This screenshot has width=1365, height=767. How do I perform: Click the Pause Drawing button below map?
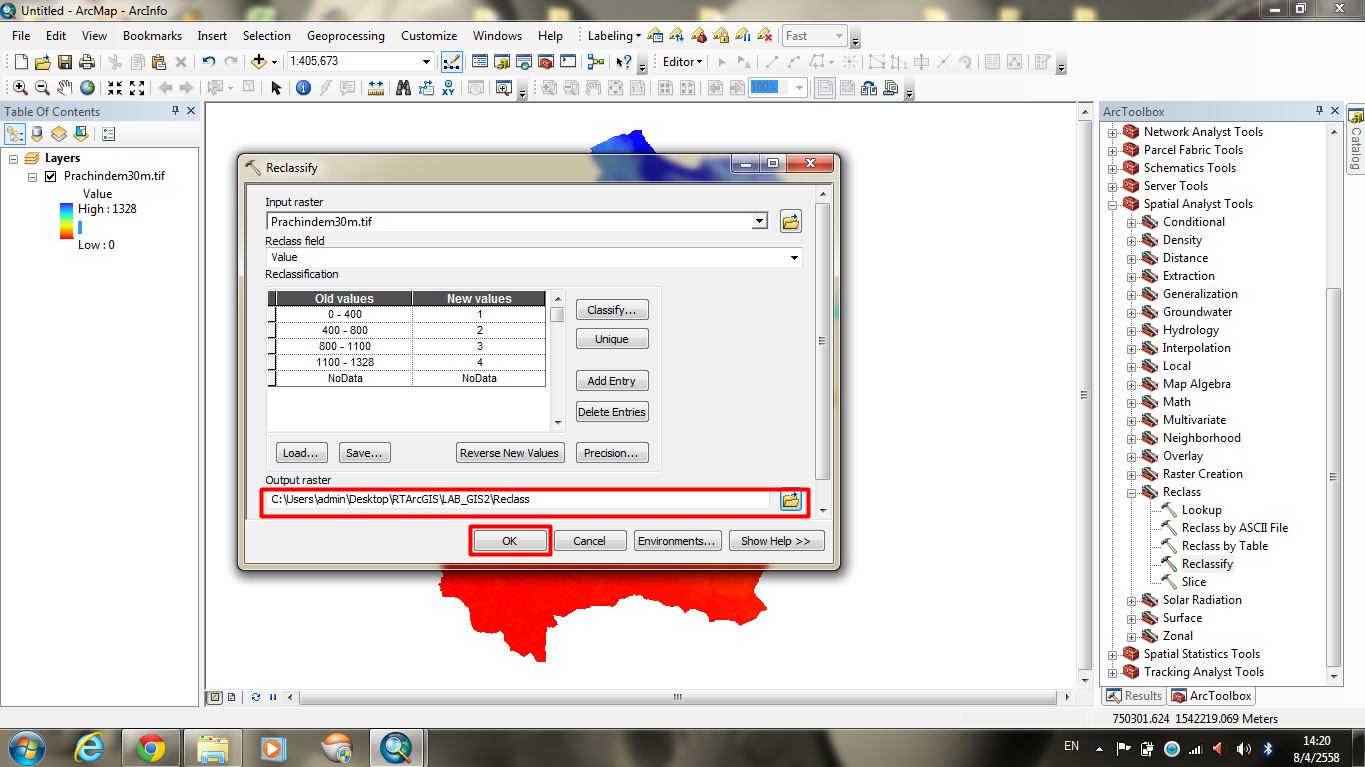272,697
